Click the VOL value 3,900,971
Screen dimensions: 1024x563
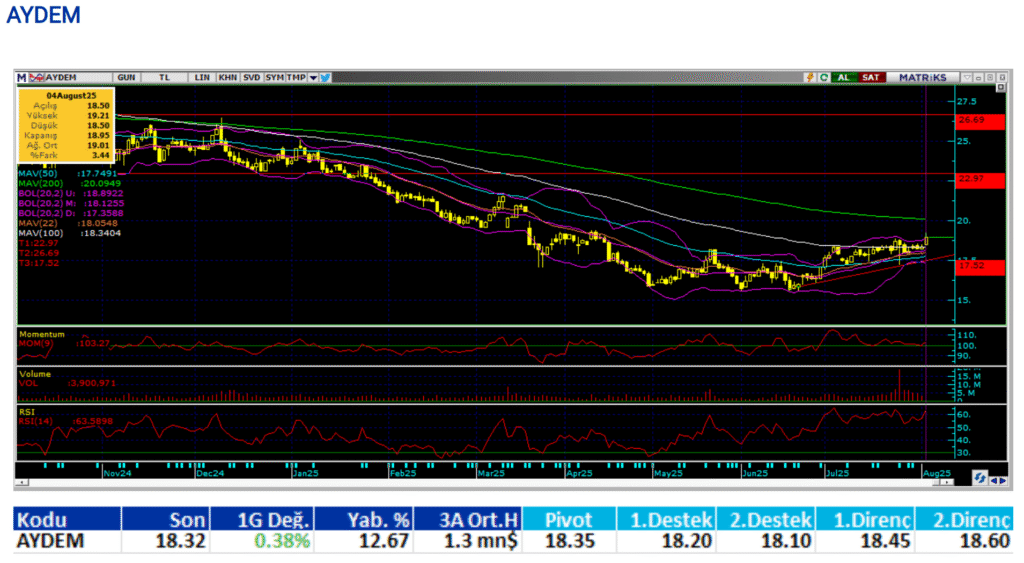click(x=92, y=383)
